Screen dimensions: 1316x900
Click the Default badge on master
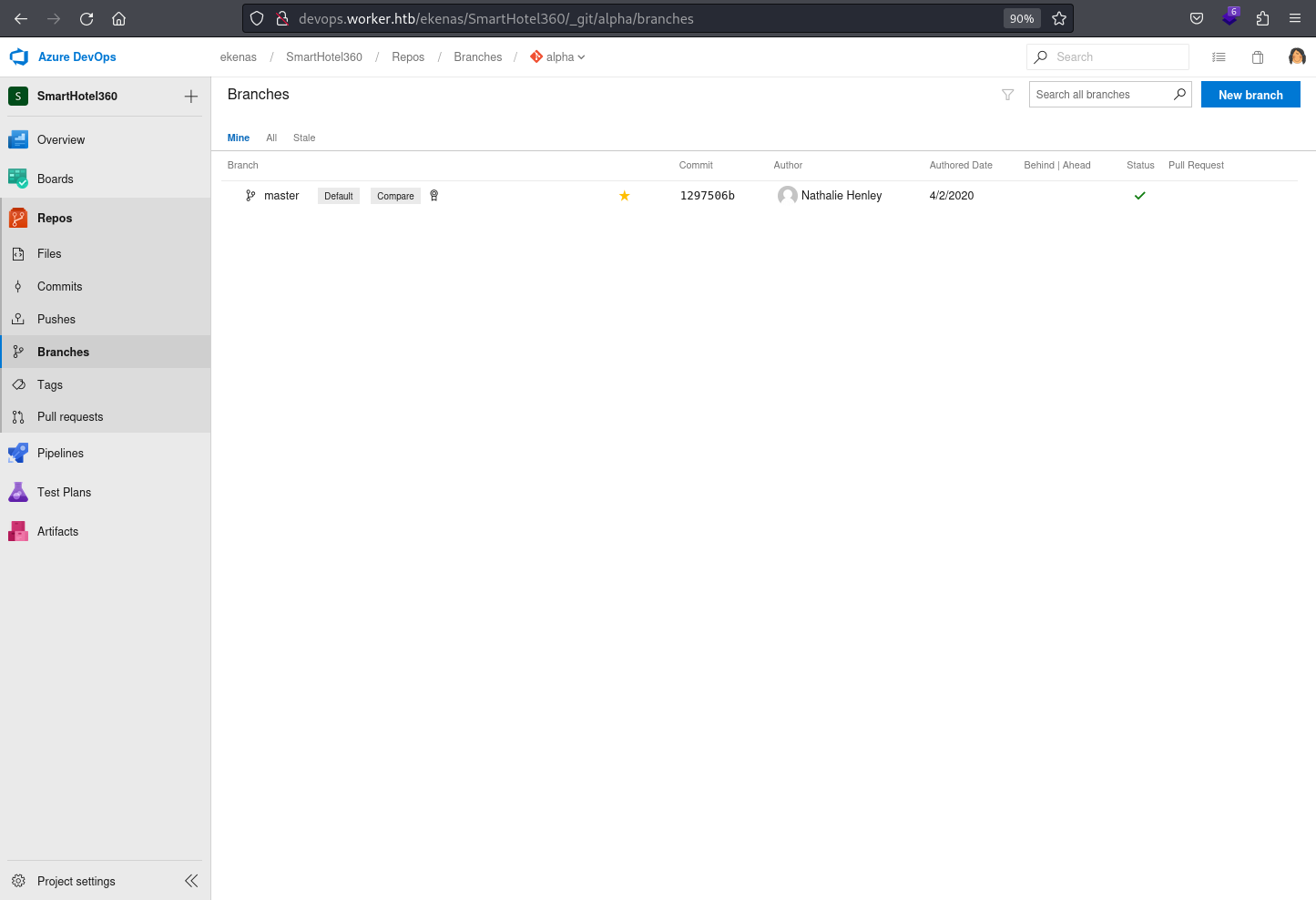coord(339,196)
